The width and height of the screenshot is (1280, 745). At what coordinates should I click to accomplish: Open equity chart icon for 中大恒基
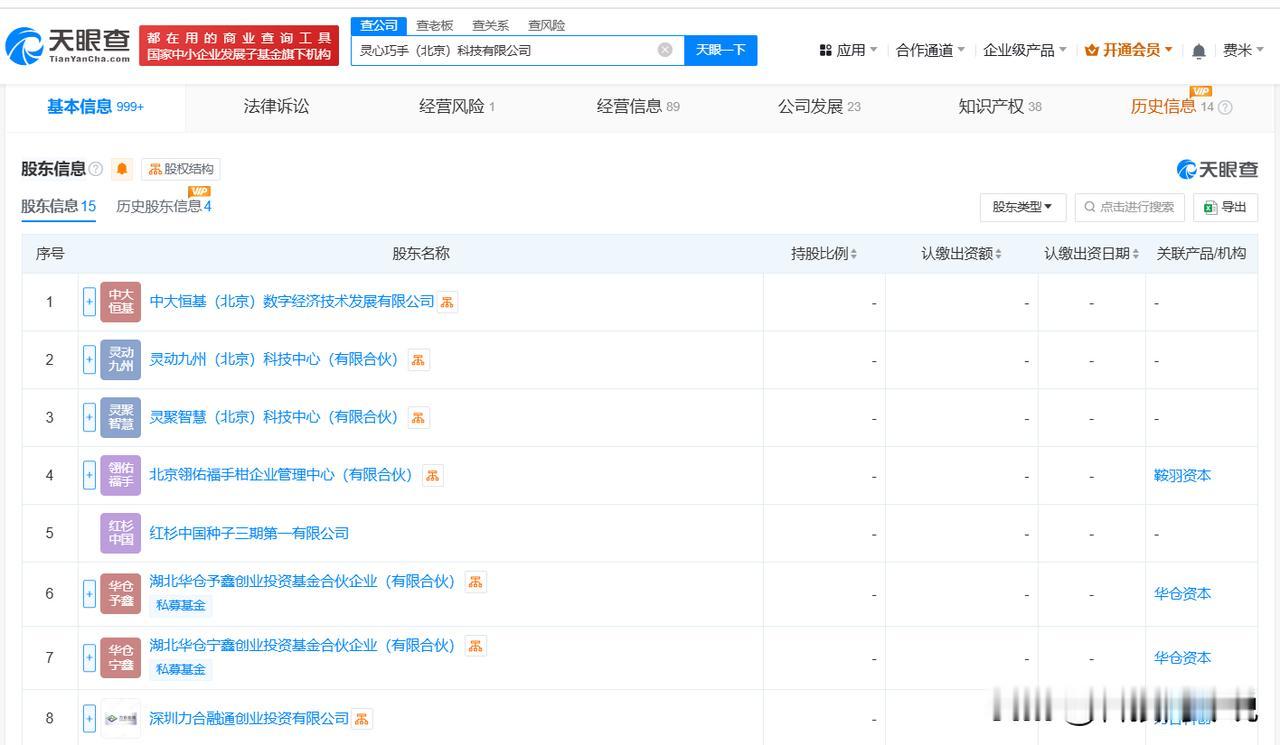pos(448,302)
